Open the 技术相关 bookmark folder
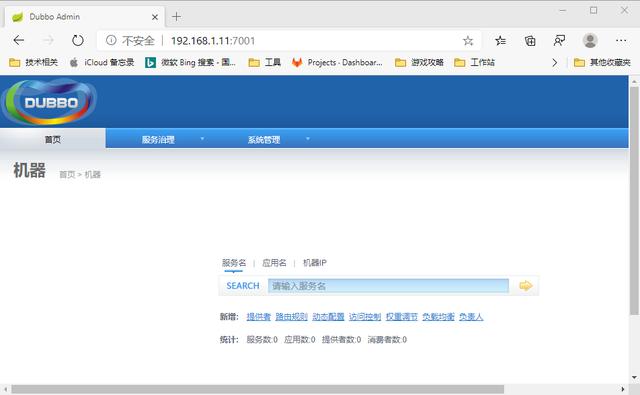640x395 pixels. point(33,62)
